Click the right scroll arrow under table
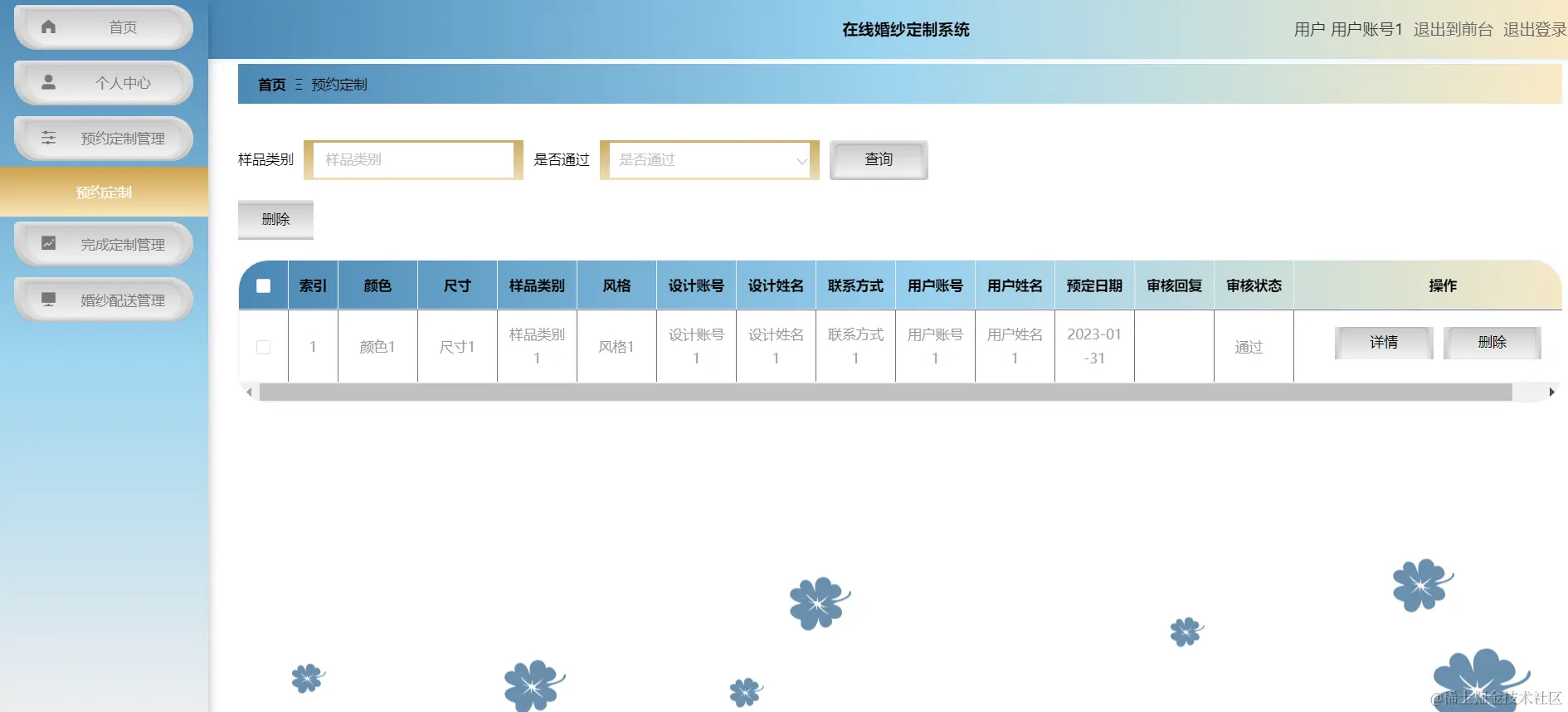This screenshot has width=1568, height=712. (x=1551, y=392)
